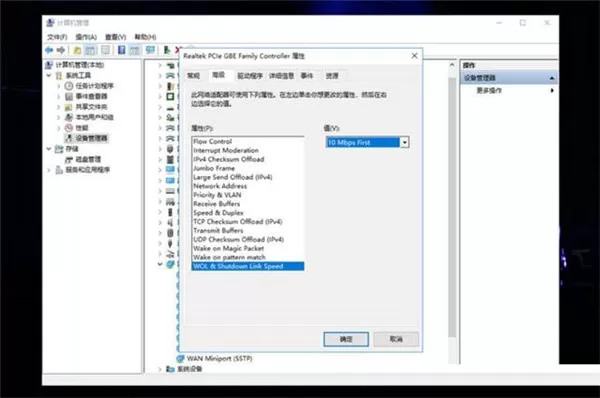
Task: Collapse the 系统工具 tree node
Action: (x=49, y=75)
